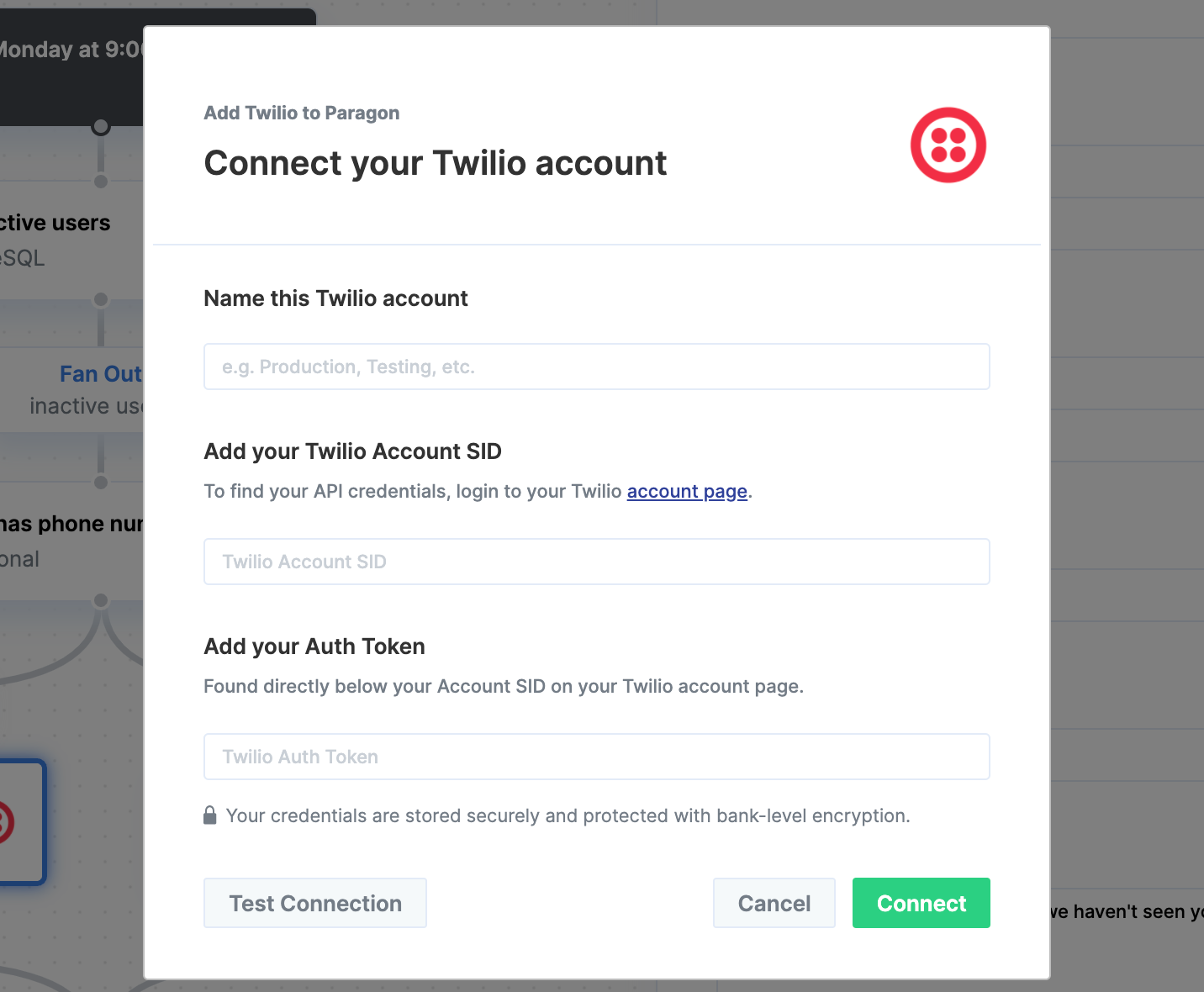Open the Twilio account page link
The image size is (1204, 992).
click(687, 491)
